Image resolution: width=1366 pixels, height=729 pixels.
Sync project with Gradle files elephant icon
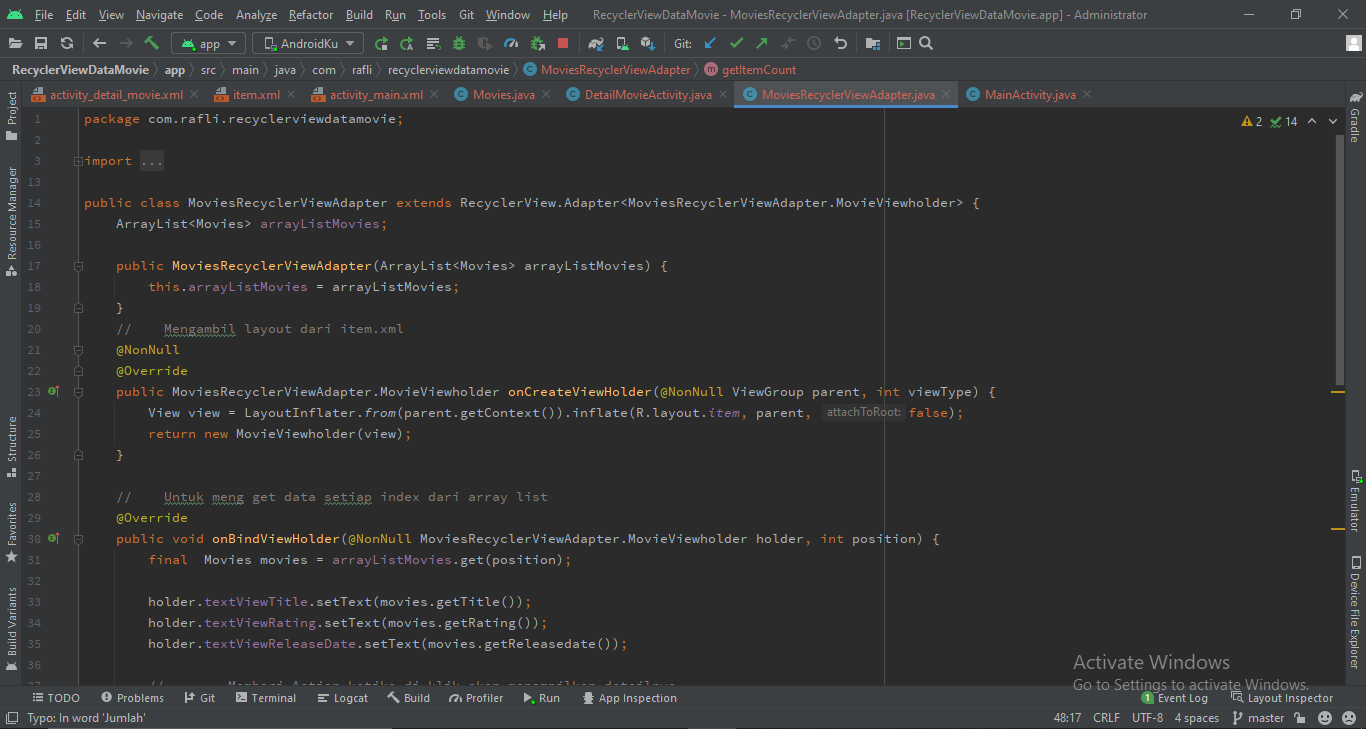pyautogui.click(x=596, y=43)
